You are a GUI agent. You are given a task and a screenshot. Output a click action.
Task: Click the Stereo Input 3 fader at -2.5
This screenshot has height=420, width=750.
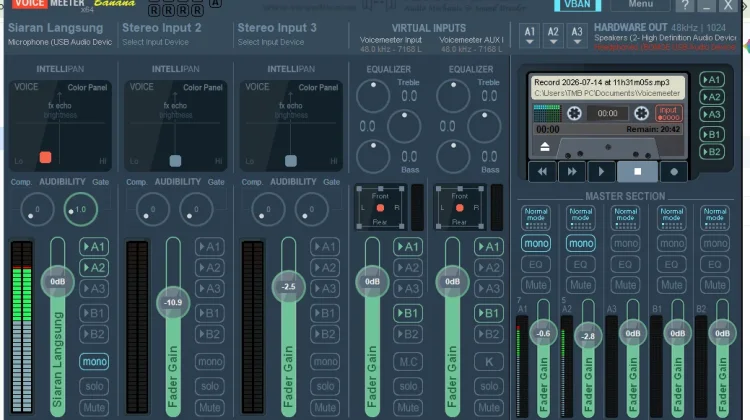(x=288, y=287)
